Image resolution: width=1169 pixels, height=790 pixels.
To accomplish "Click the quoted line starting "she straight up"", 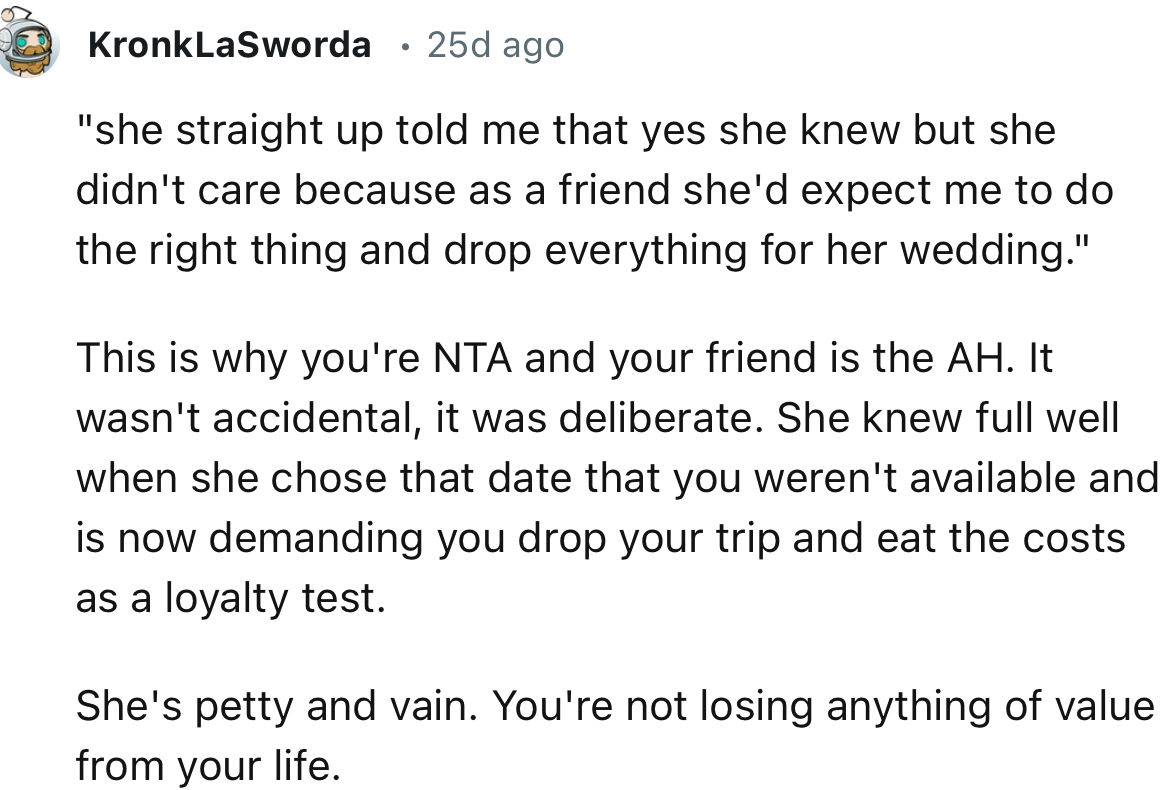I will coord(565,132).
